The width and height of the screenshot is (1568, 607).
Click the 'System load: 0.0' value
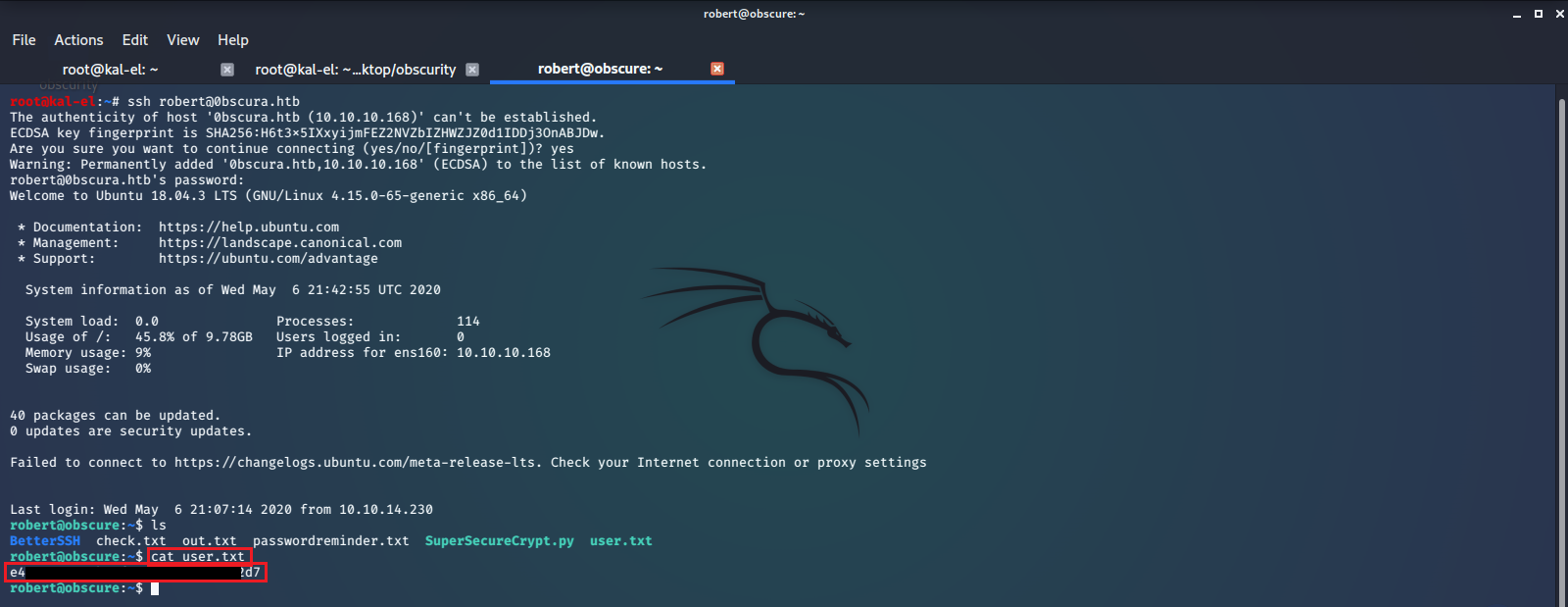(x=147, y=322)
